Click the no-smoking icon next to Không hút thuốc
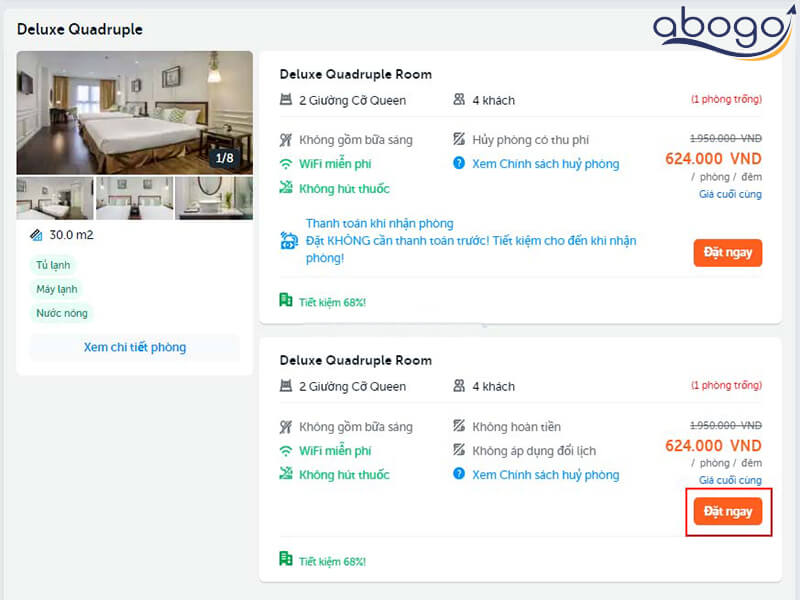Viewport: 800px width, 600px height. pos(287,186)
